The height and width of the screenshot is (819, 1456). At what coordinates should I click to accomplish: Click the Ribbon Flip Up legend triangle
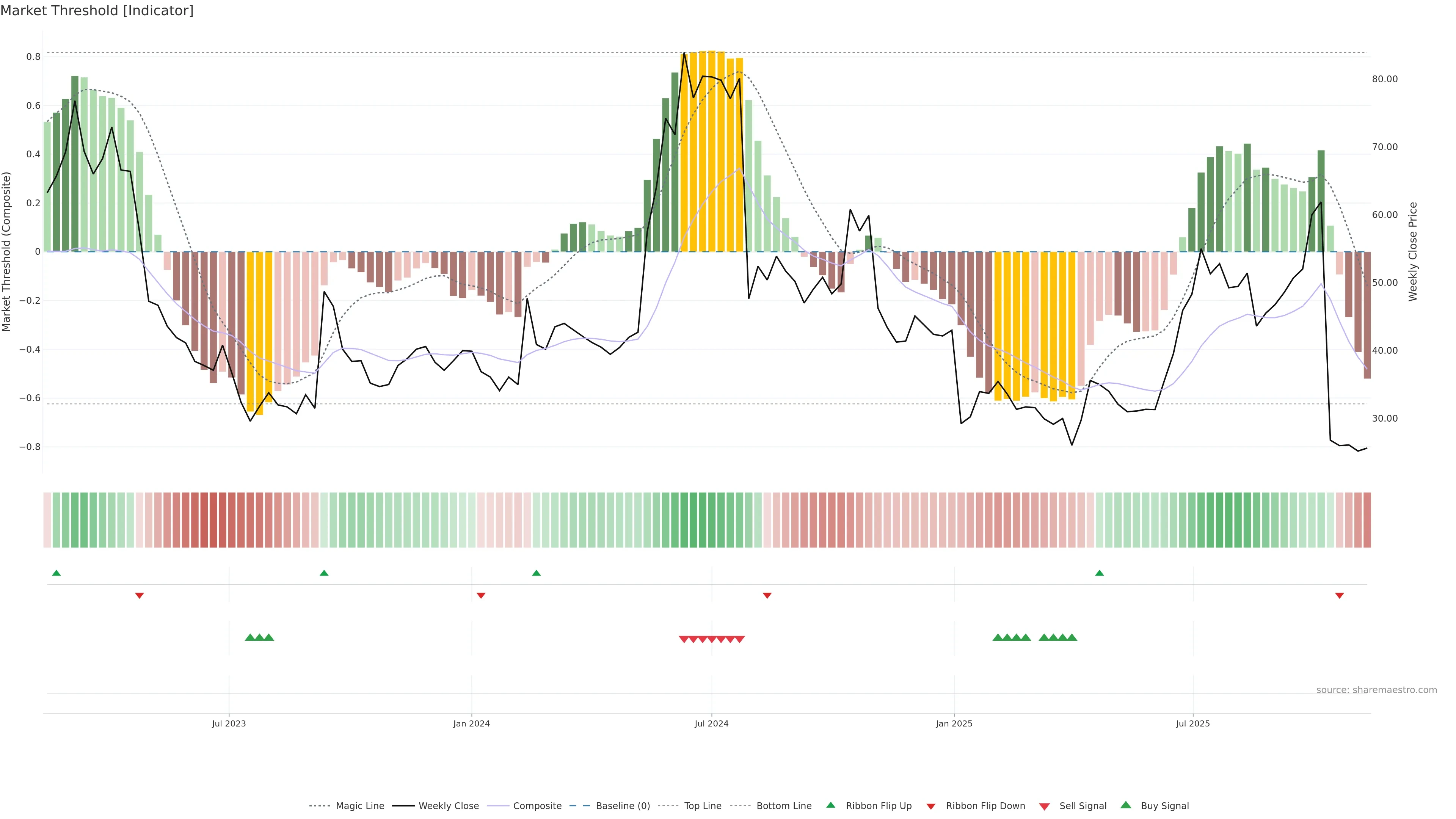(831, 805)
